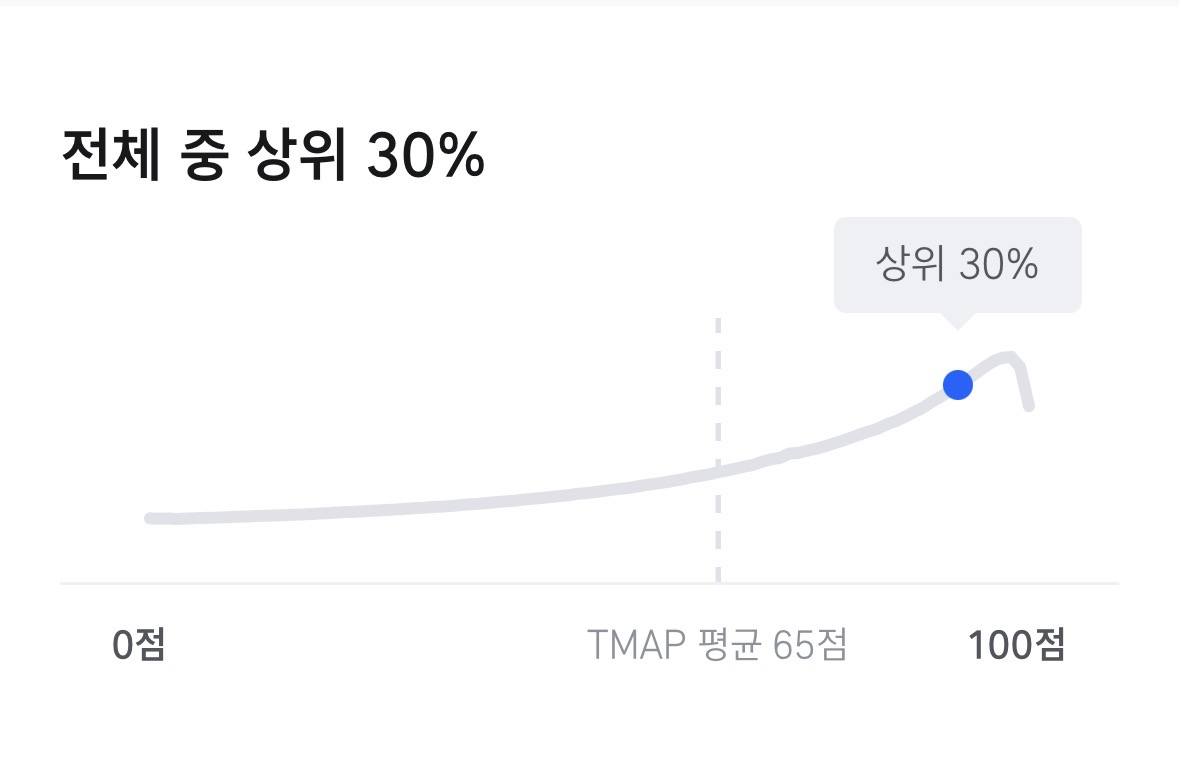This screenshot has width=1179, height=768.
Task: Click the left starting end of the gray curve
Action: click(151, 518)
